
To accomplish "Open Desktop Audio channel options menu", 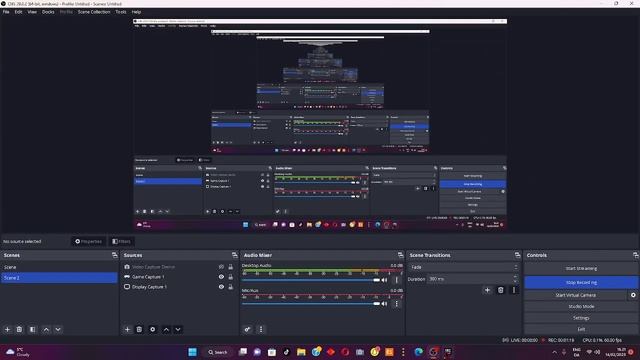I will coord(396,280).
